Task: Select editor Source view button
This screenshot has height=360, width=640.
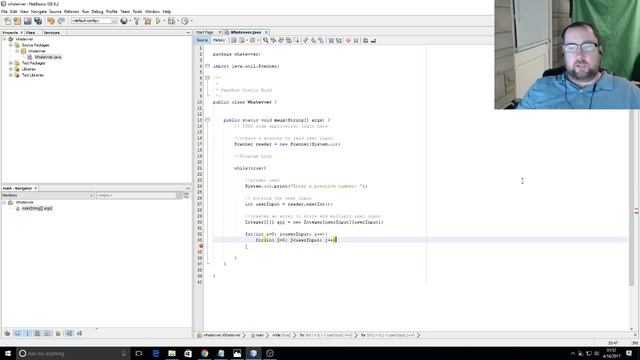Action: (x=202, y=40)
